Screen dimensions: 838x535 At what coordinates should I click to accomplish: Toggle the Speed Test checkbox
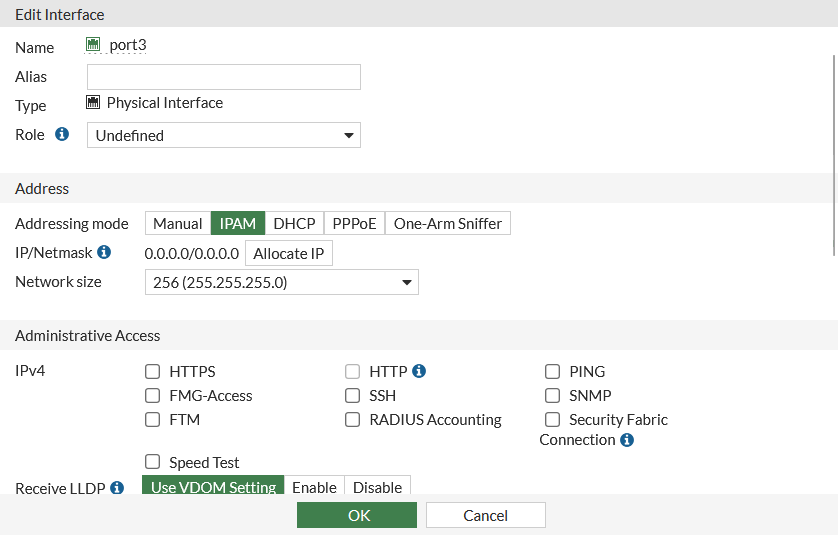(153, 462)
